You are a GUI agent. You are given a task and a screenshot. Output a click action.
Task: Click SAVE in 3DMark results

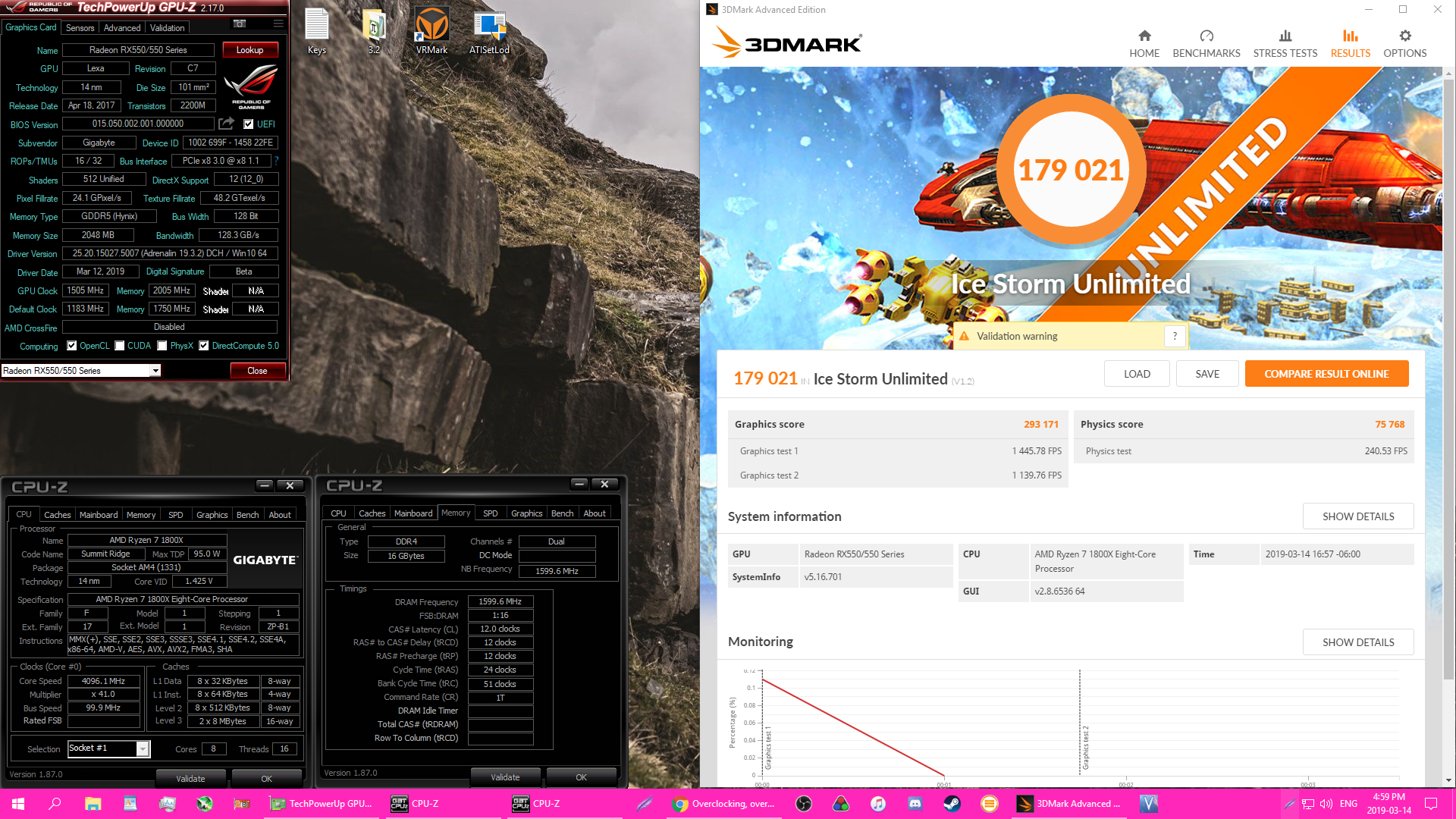tap(1207, 374)
